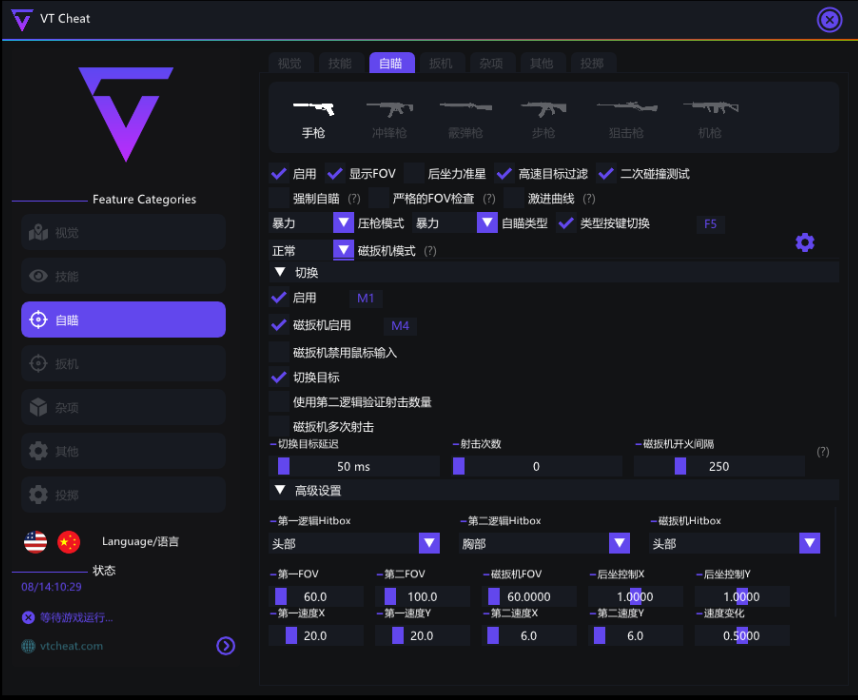
Task: Select the 步枪 rifle icon
Action: [543, 108]
